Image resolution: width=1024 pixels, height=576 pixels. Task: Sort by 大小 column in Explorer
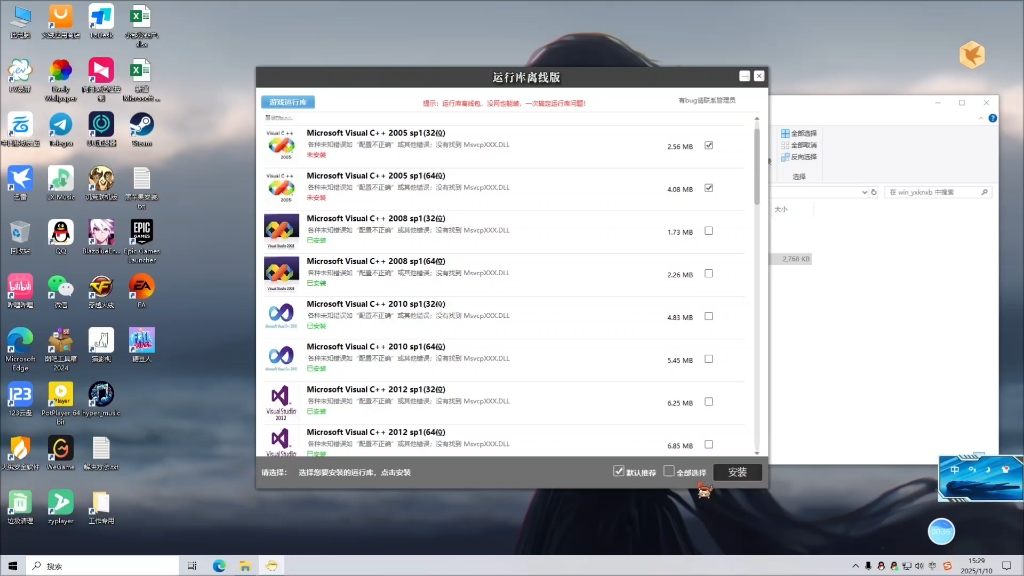(781, 210)
